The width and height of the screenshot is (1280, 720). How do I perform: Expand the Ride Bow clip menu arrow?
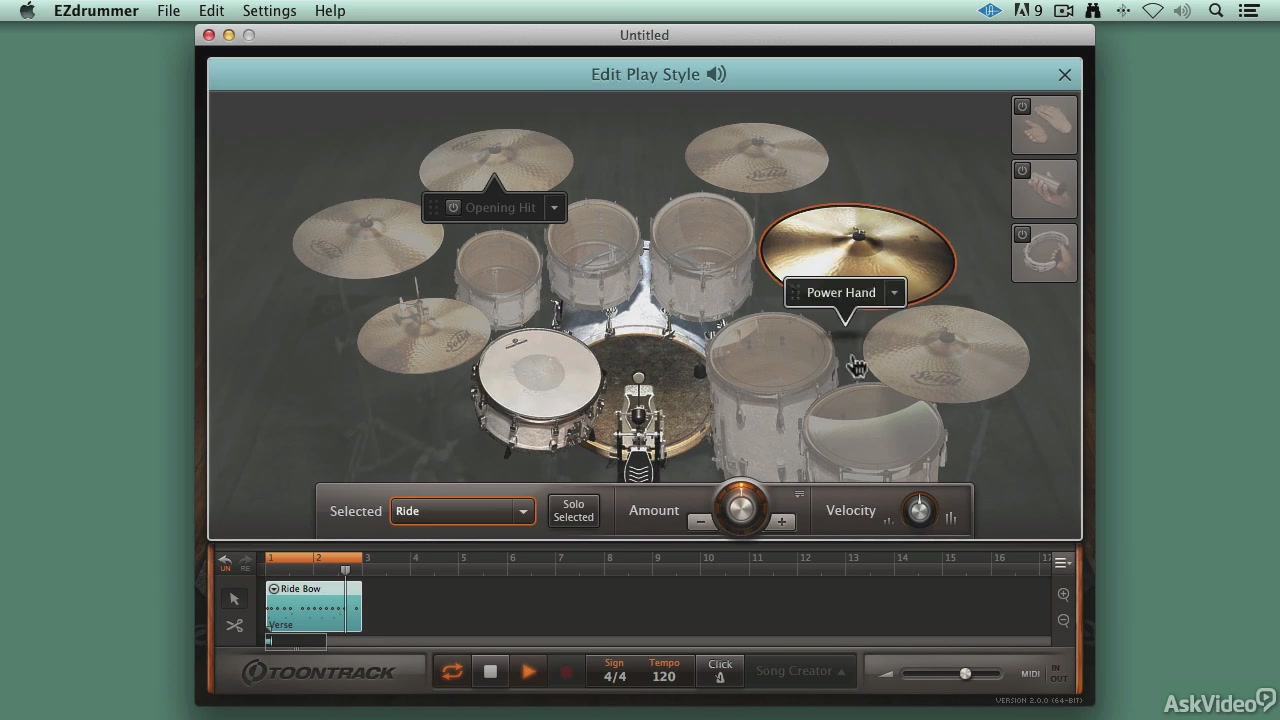point(274,589)
